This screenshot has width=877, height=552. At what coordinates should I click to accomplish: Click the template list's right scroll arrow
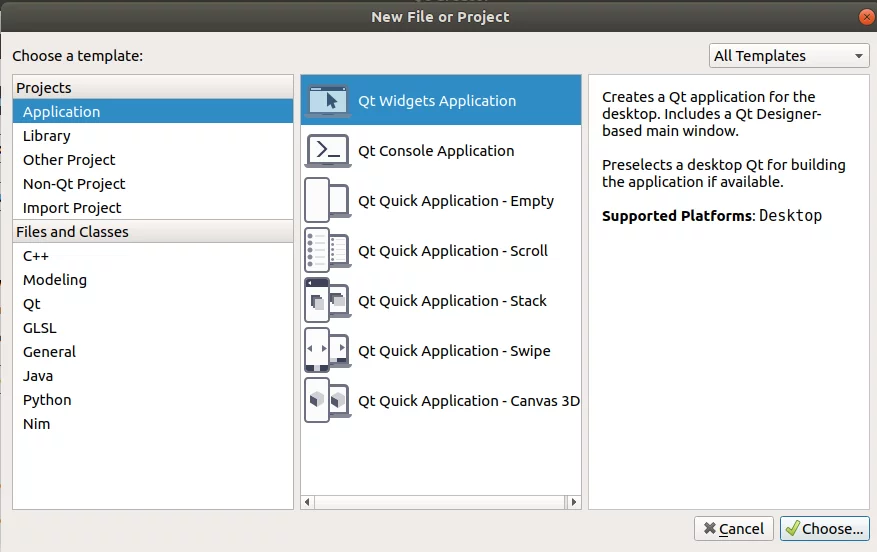click(574, 502)
